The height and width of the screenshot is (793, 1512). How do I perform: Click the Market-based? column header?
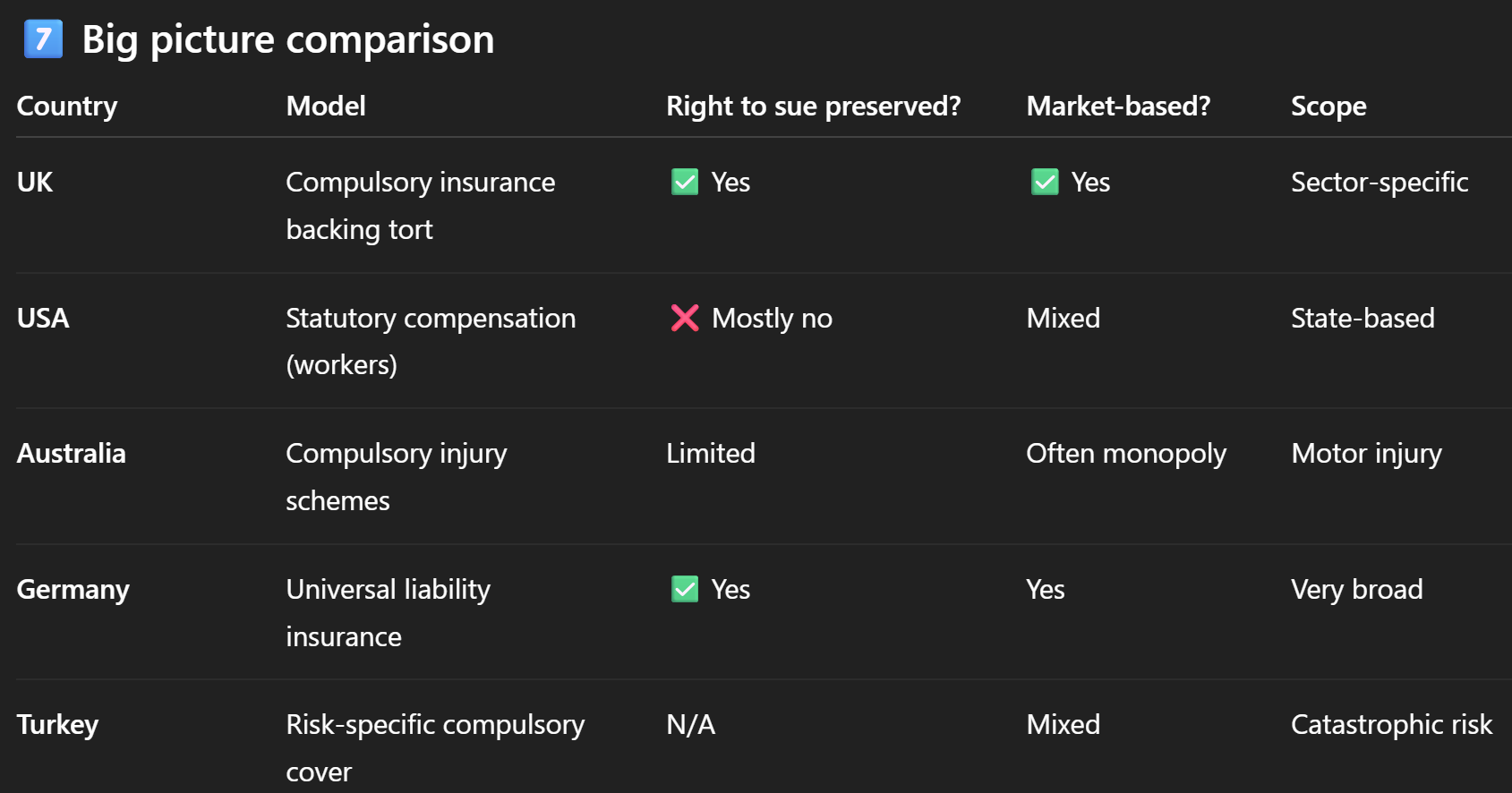(1118, 107)
